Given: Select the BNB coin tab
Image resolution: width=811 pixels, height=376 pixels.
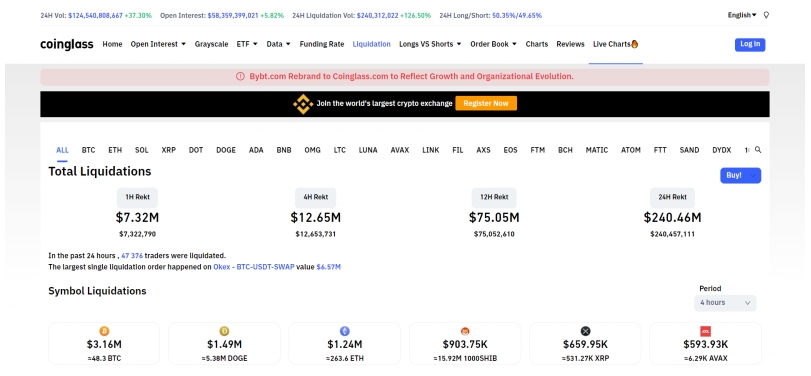Looking at the screenshot, I should 284,150.
